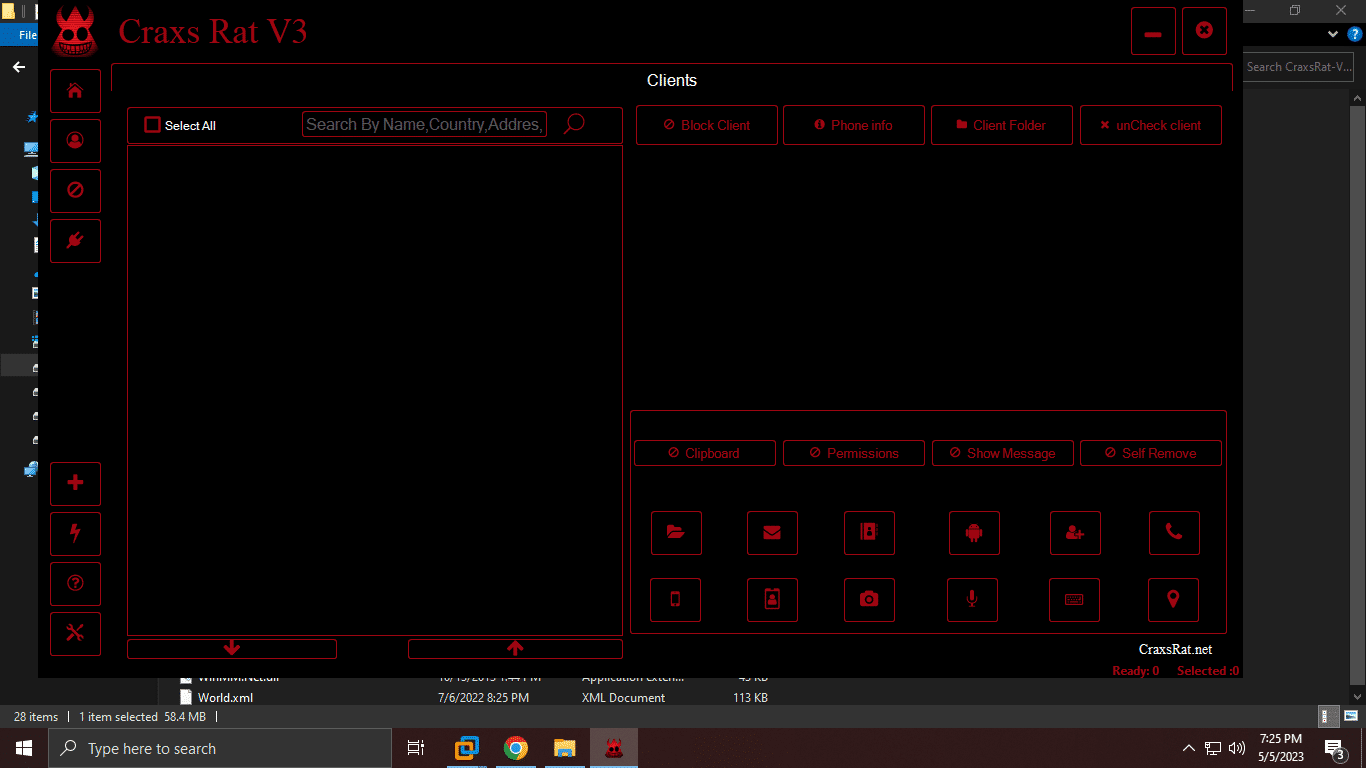This screenshot has width=1366, height=768.
Task: Open the Windows Start menu
Action: point(23,748)
